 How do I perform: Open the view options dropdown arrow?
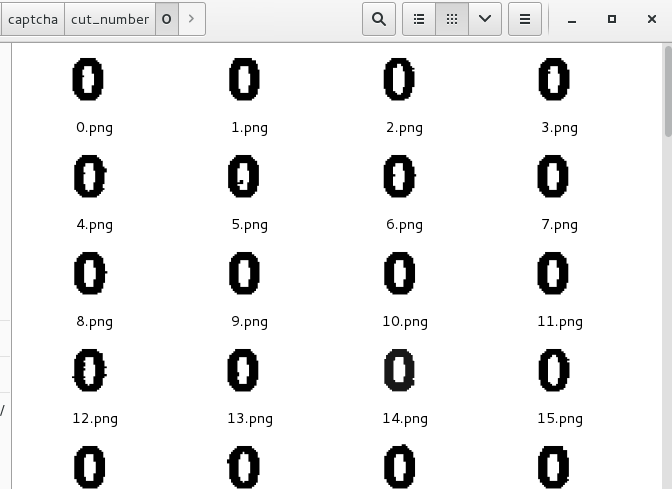click(485, 19)
